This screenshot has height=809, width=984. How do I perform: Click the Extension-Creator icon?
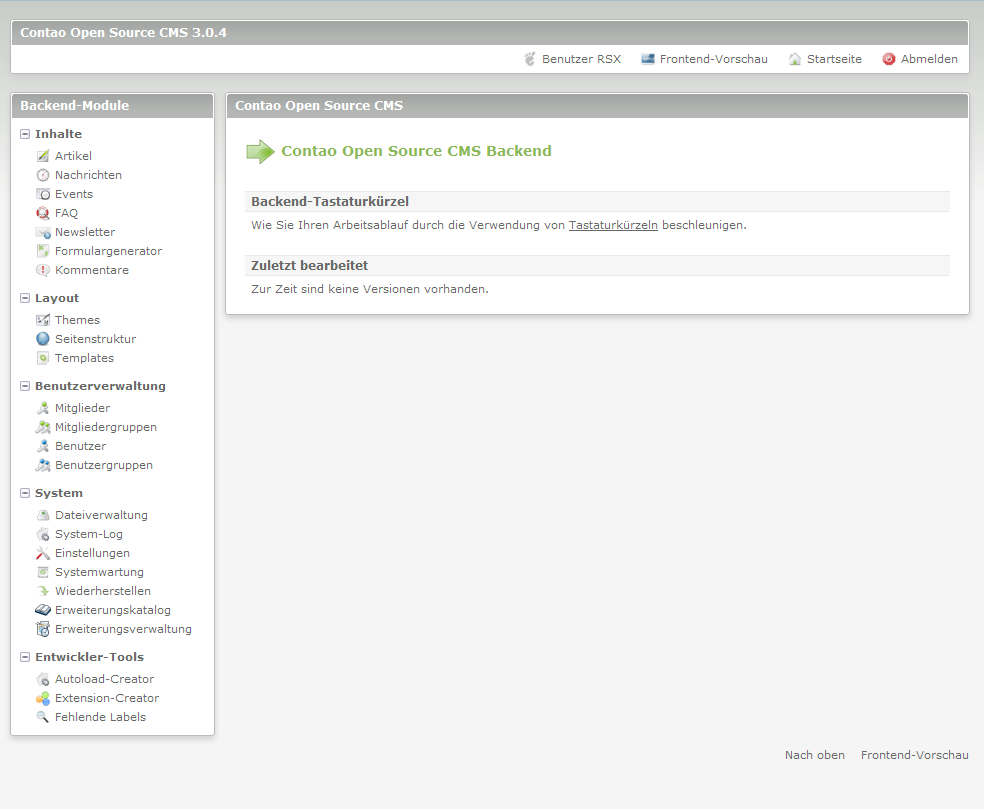pyautogui.click(x=43, y=698)
